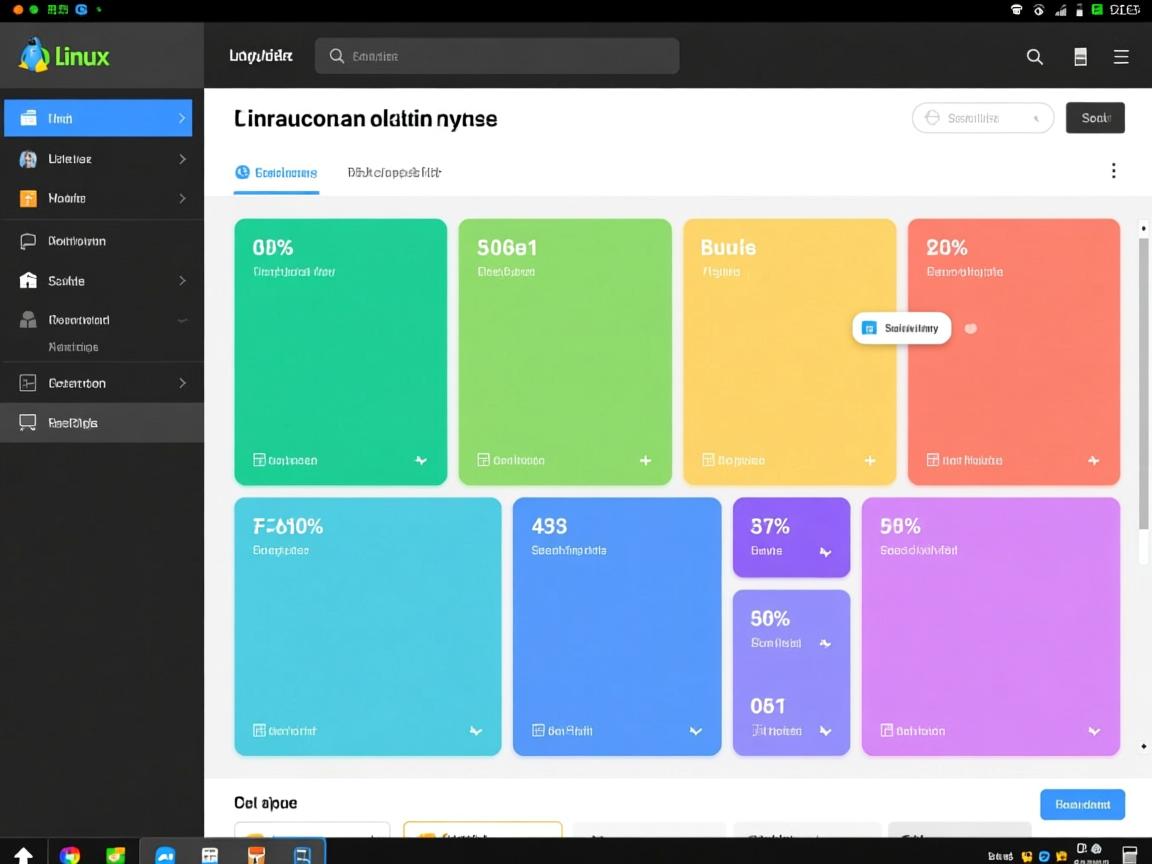Click the plus icon on the yellow card
This screenshot has width=1152, height=864.
point(870,460)
